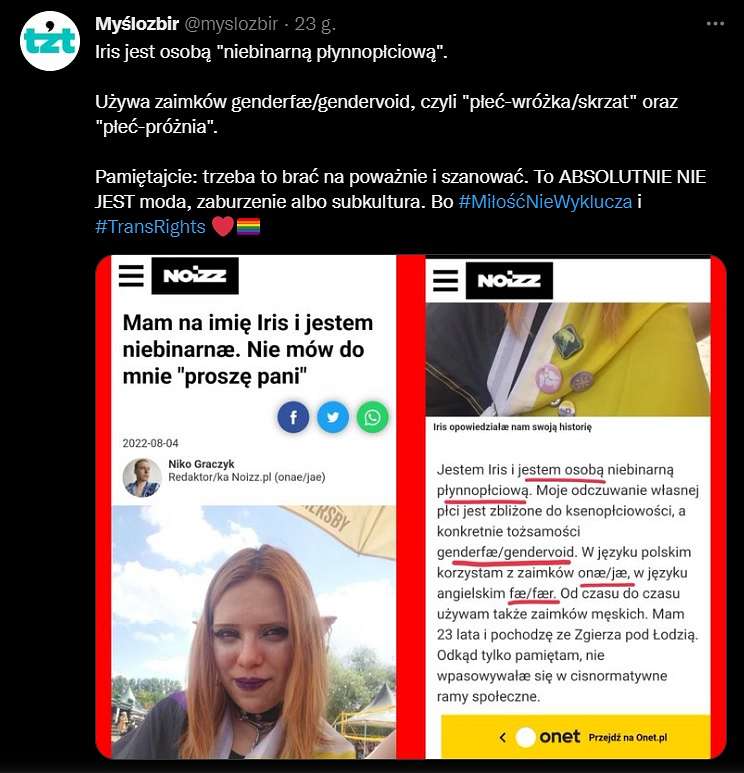The image size is (744, 773).
Task: Open the Iris portrait photo
Action: (x=253, y=632)
